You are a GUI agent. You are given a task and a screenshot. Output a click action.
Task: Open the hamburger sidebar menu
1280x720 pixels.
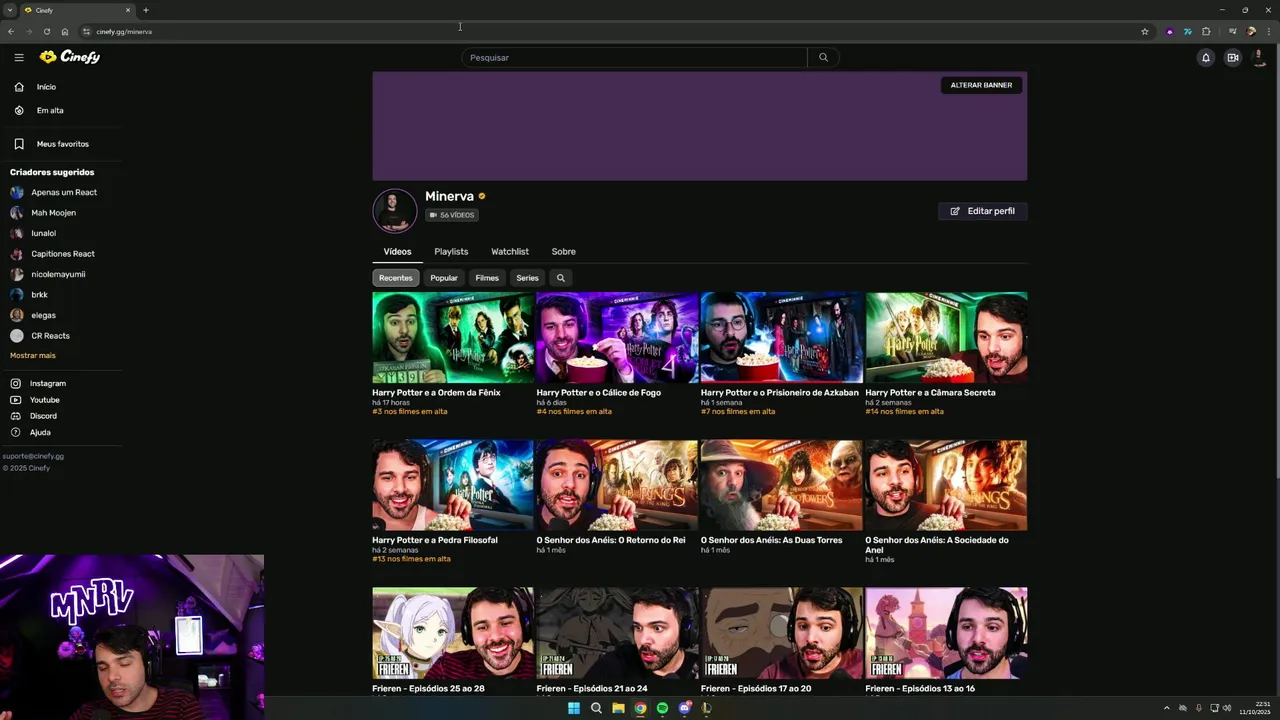click(x=18, y=57)
